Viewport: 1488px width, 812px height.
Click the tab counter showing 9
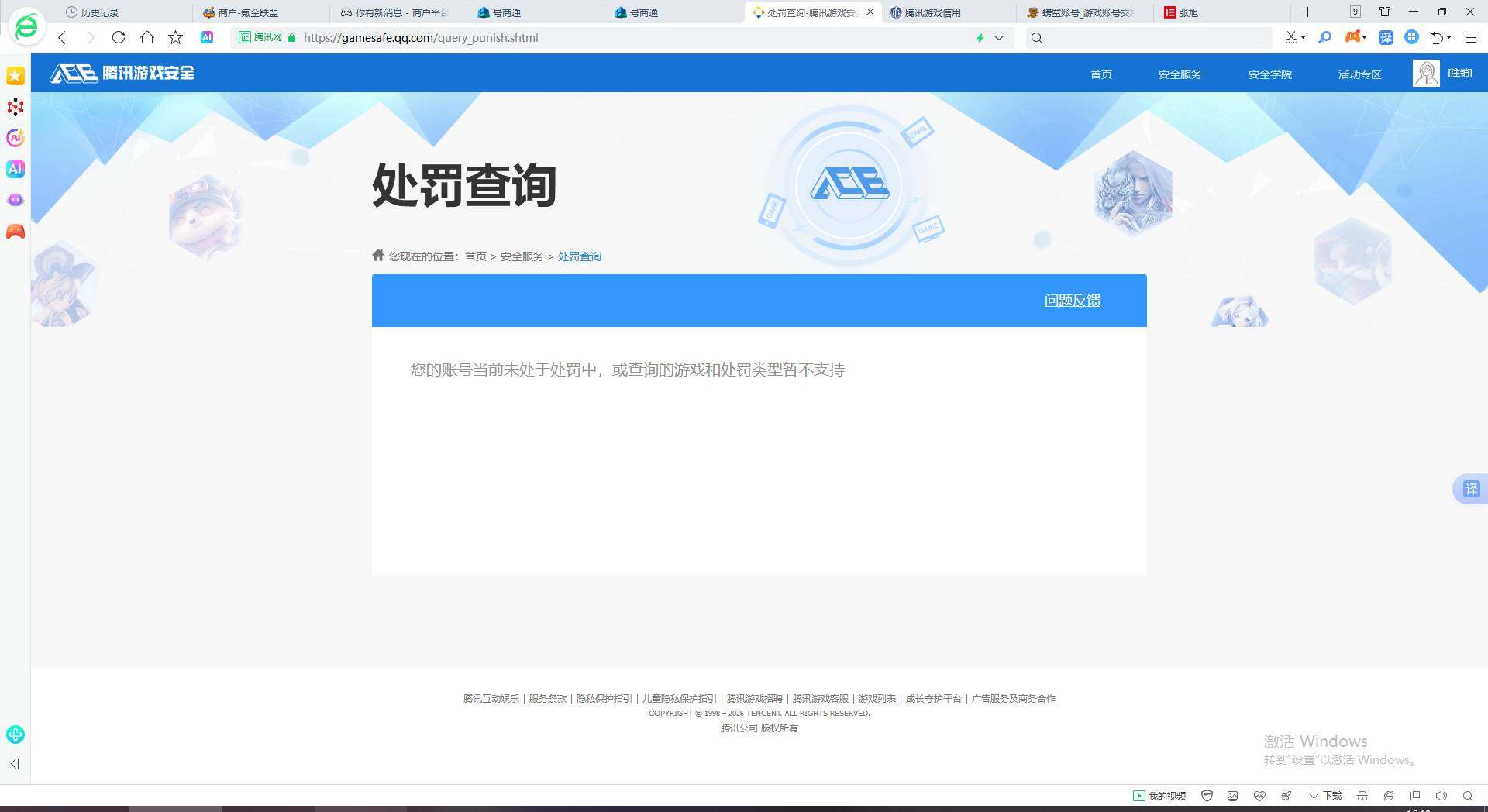(x=1355, y=12)
